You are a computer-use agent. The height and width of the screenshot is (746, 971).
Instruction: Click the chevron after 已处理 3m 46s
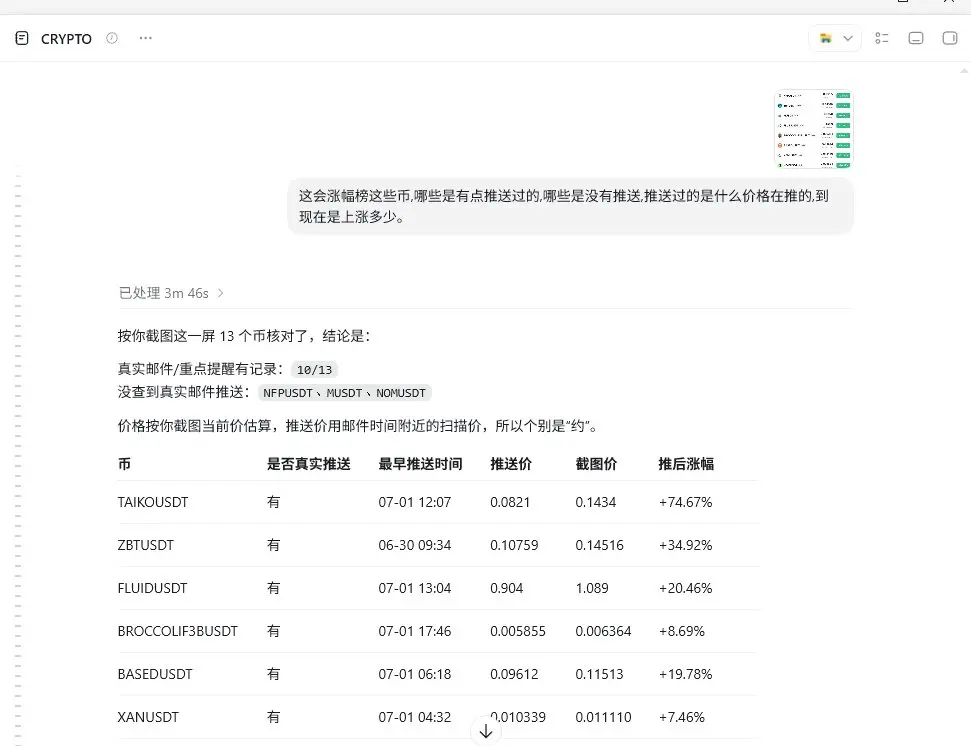[x=220, y=293]
